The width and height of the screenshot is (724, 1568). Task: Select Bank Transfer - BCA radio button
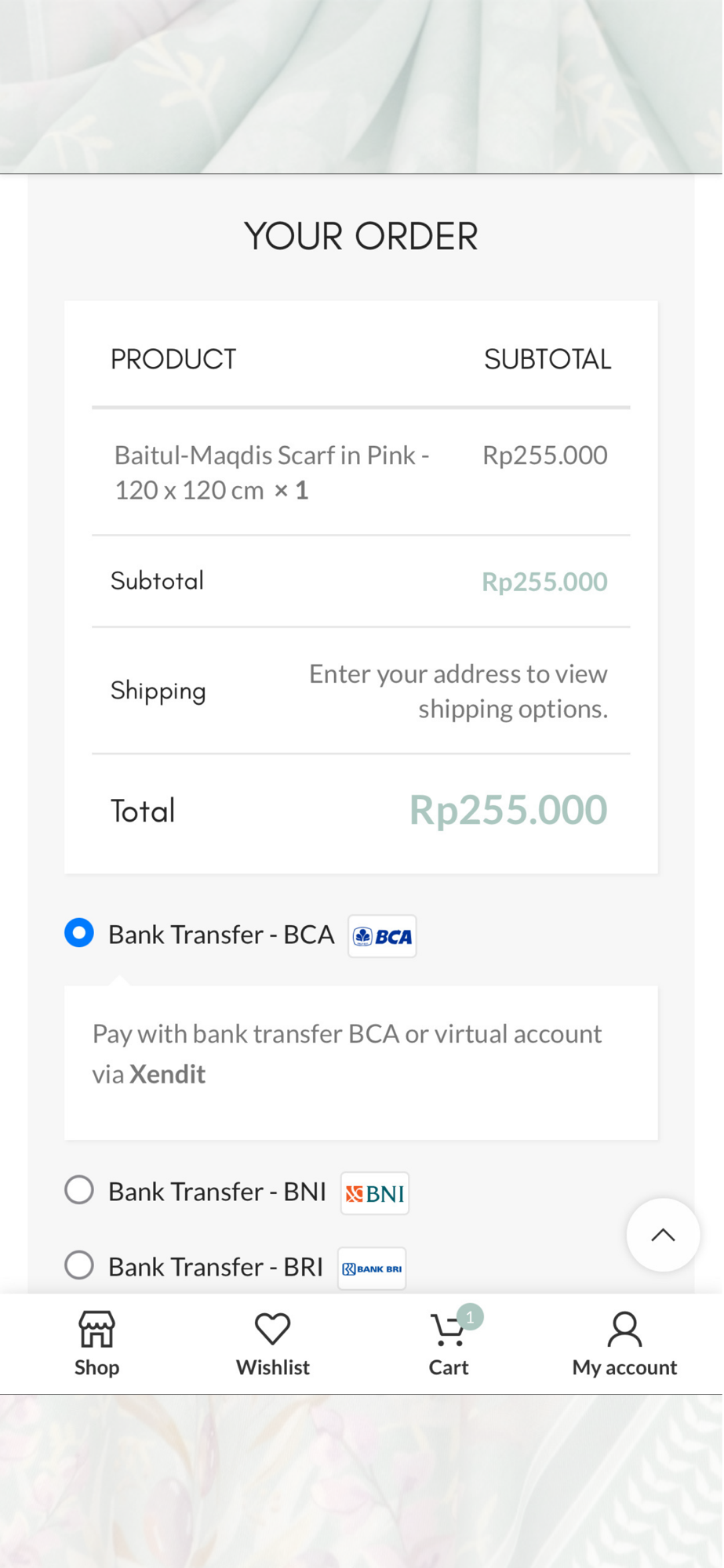[79, 933]
